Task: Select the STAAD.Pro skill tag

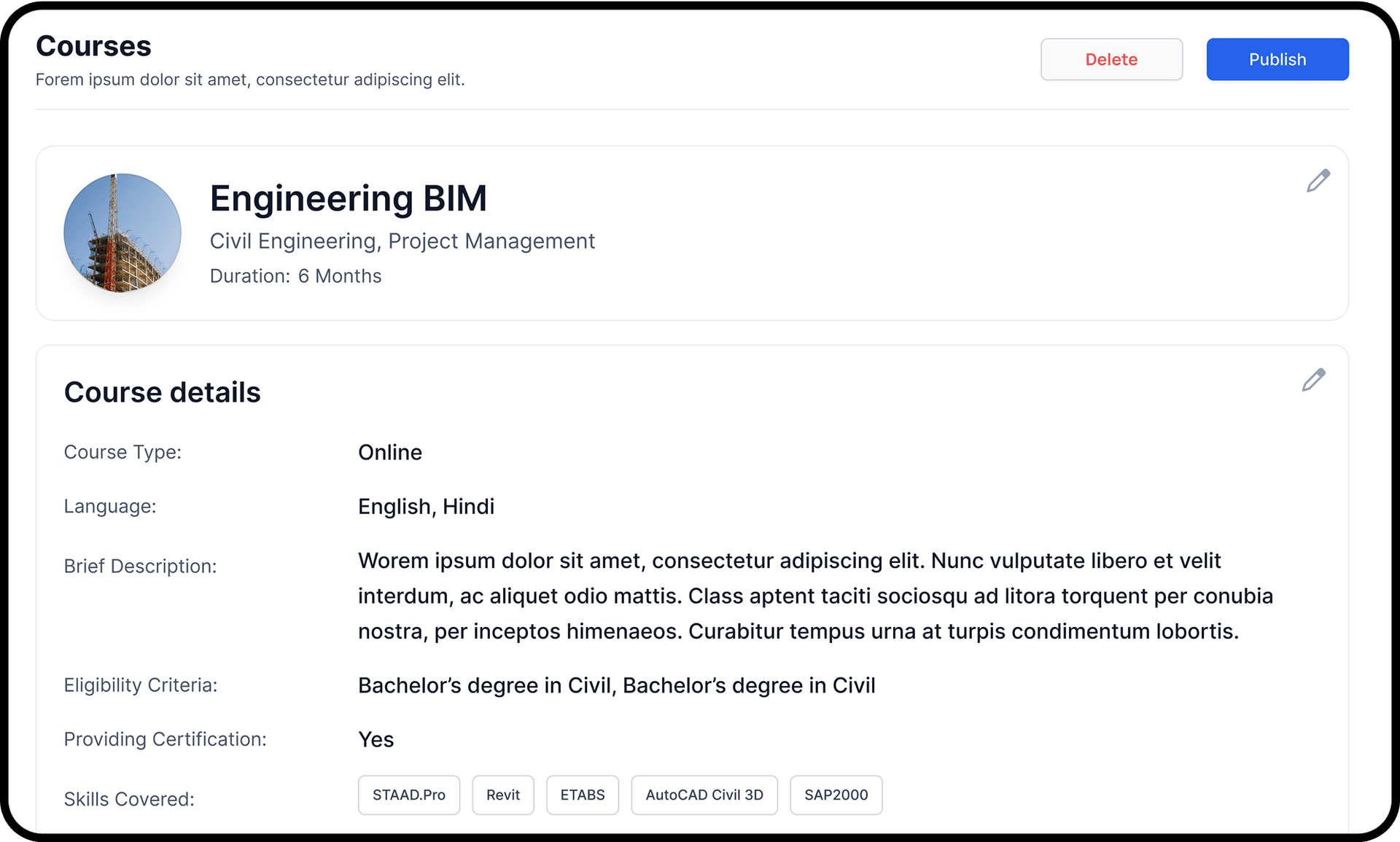Action: pos(408,795)
